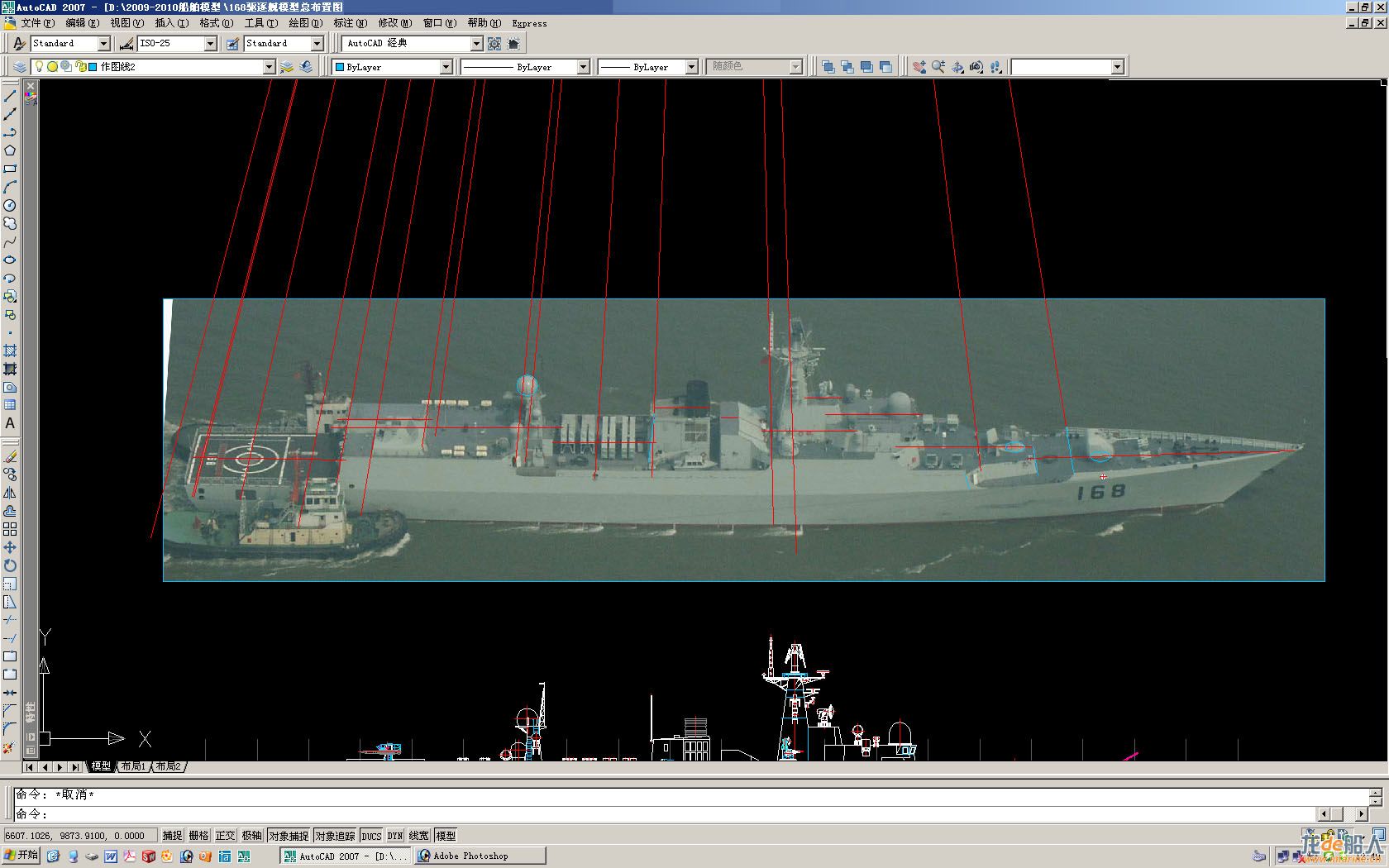Open the 修改(M) menu

pos(394,23)
